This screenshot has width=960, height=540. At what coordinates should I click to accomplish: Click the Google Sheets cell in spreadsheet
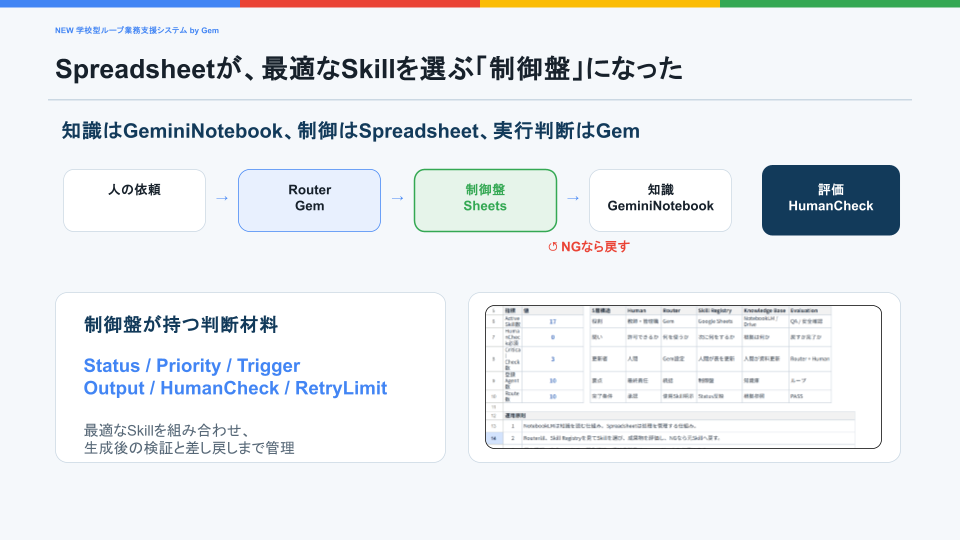tap(718, 321)
